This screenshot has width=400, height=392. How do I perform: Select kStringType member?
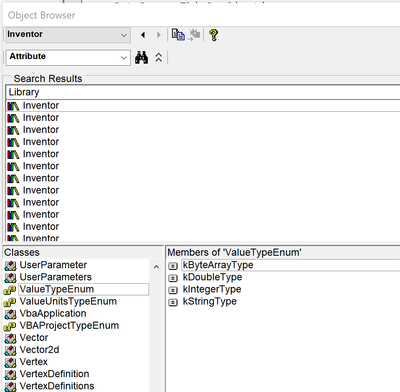[210, 301]
